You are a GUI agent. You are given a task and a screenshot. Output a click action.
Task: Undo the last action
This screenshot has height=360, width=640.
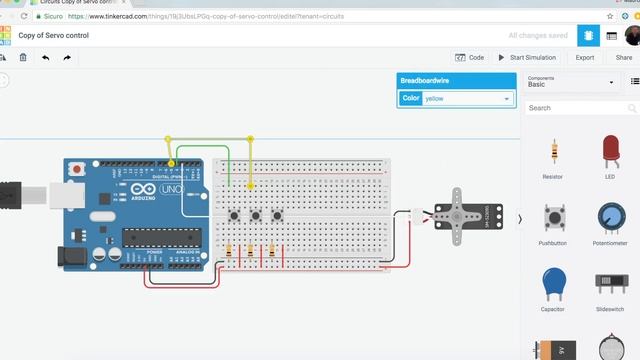(46, 58)
